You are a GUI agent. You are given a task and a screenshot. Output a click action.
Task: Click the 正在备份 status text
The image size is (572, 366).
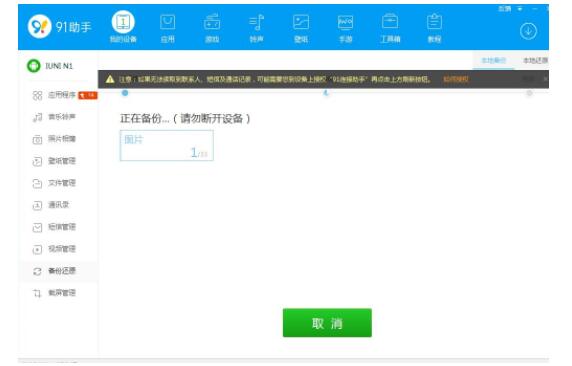point(185,118)
